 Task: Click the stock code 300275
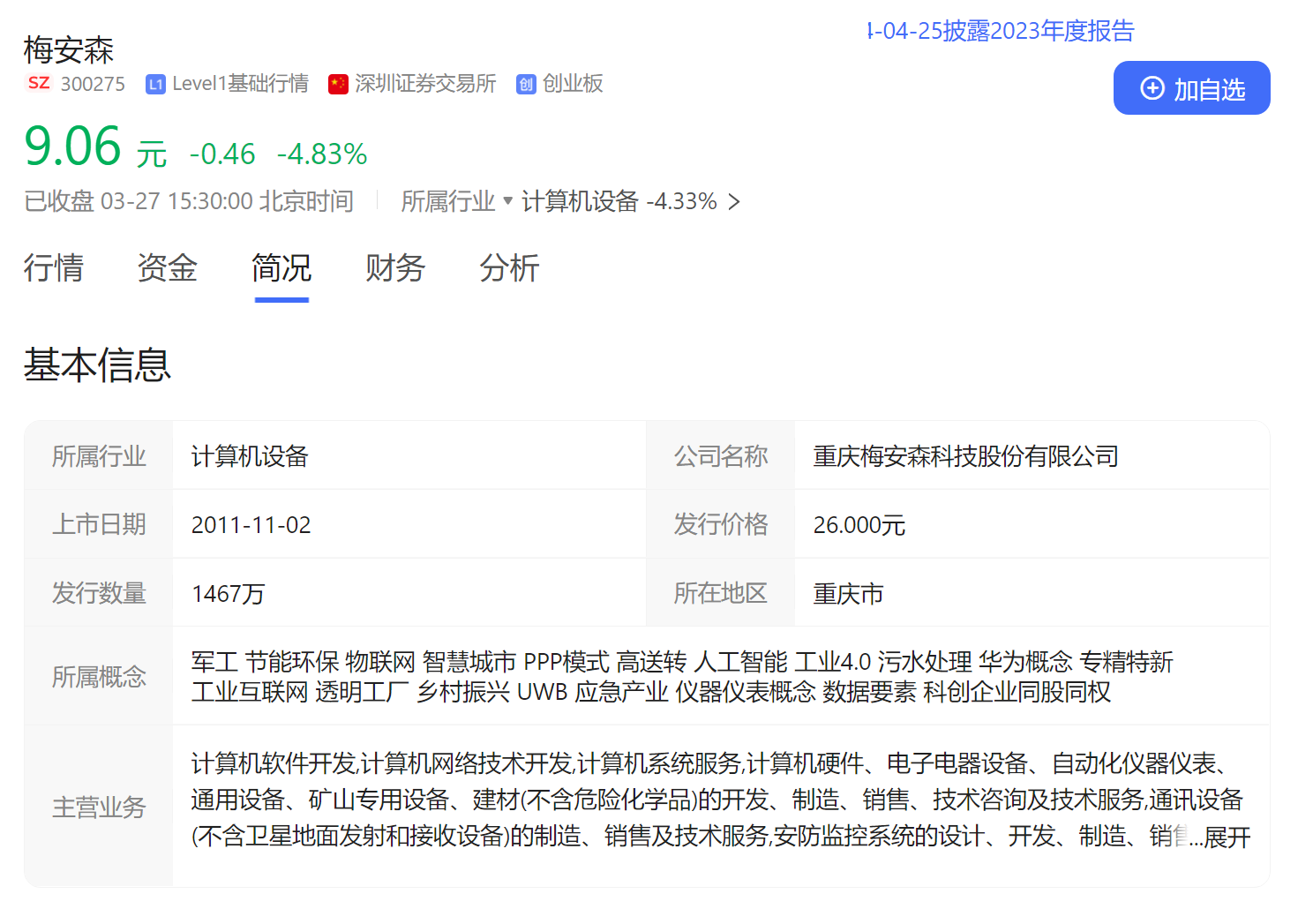tap(93, 84)
